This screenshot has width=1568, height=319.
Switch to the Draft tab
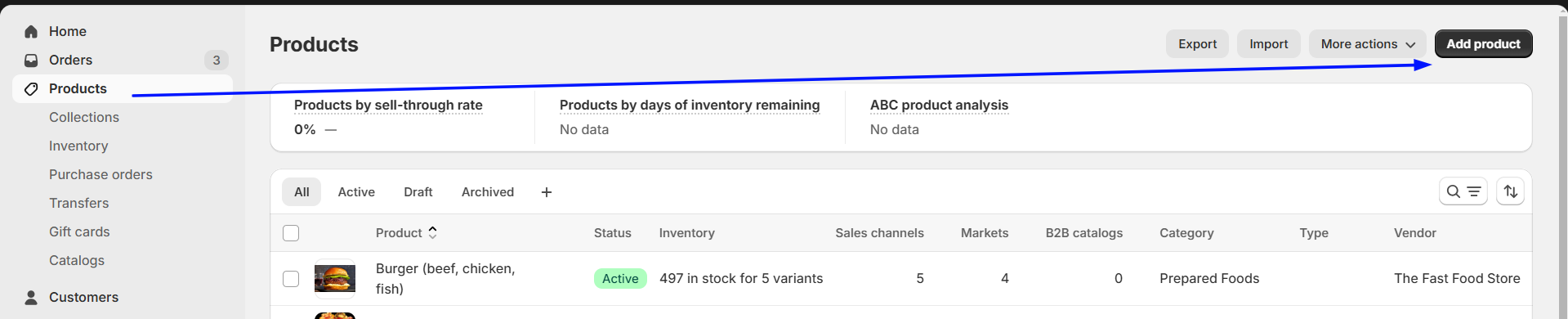pos(418,192)
